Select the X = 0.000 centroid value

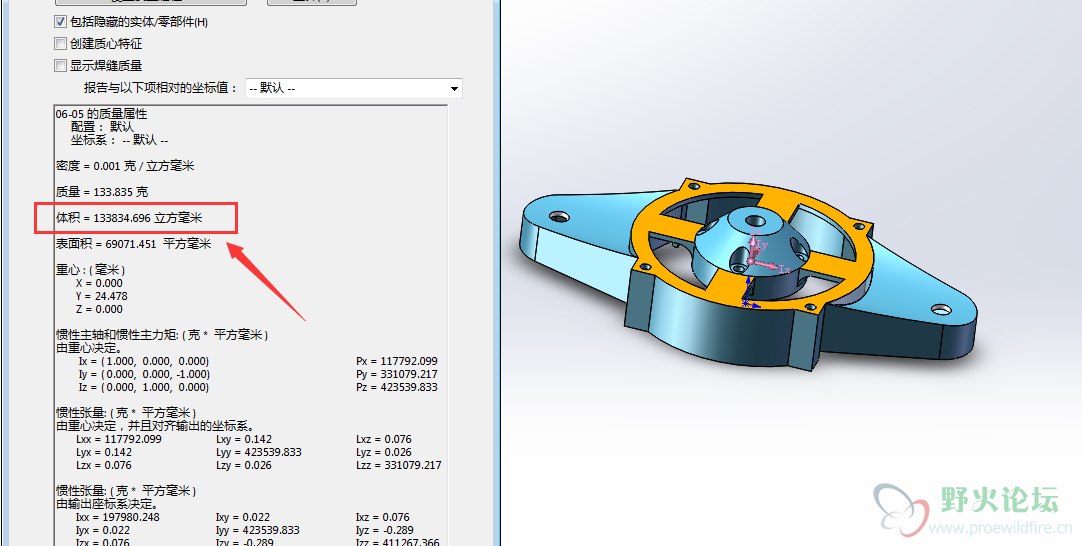point(101,283)
